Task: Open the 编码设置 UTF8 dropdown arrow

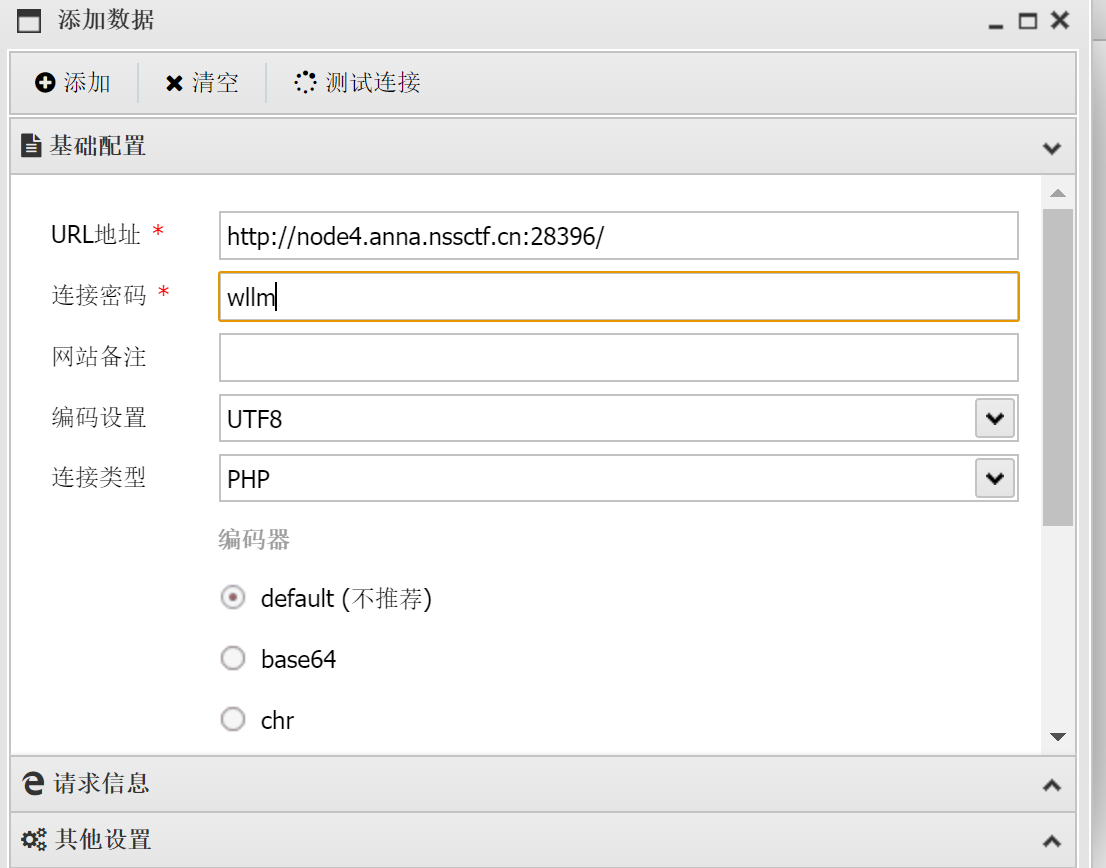Action: 995,418
